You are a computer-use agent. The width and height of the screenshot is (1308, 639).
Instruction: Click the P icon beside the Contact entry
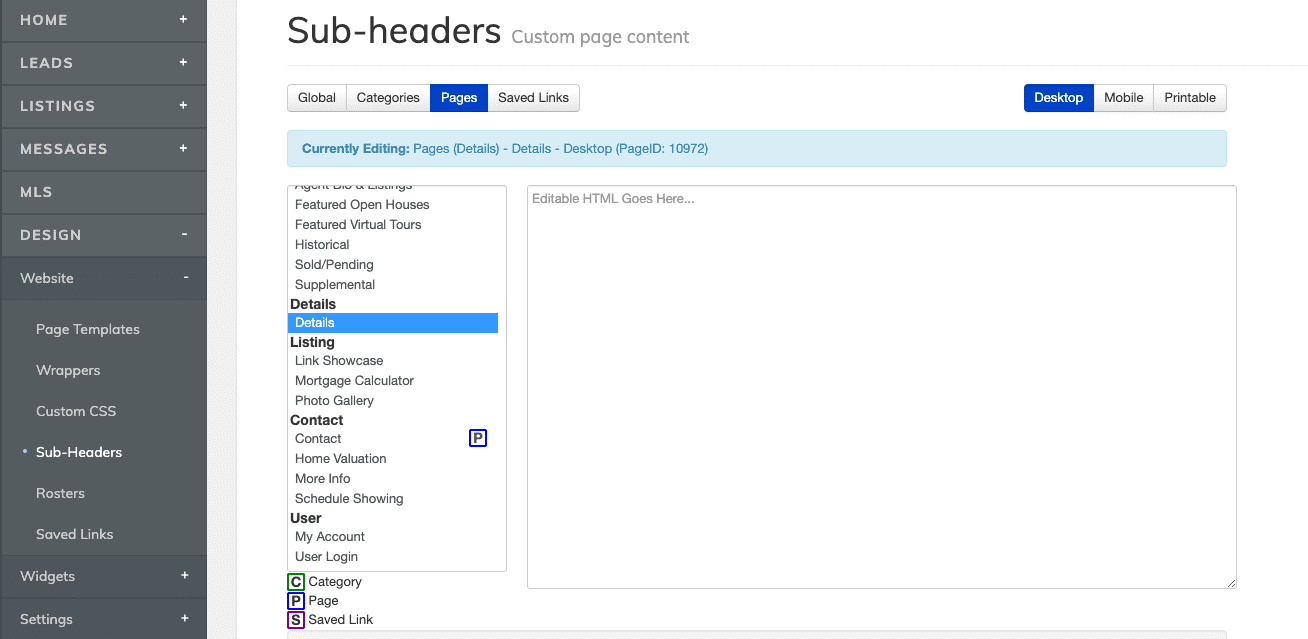pyautogui.click(x=477, y=437)
